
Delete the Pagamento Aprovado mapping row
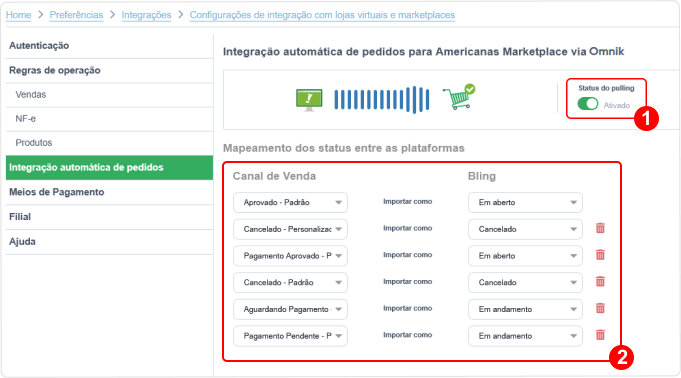(x=600, y=255)
